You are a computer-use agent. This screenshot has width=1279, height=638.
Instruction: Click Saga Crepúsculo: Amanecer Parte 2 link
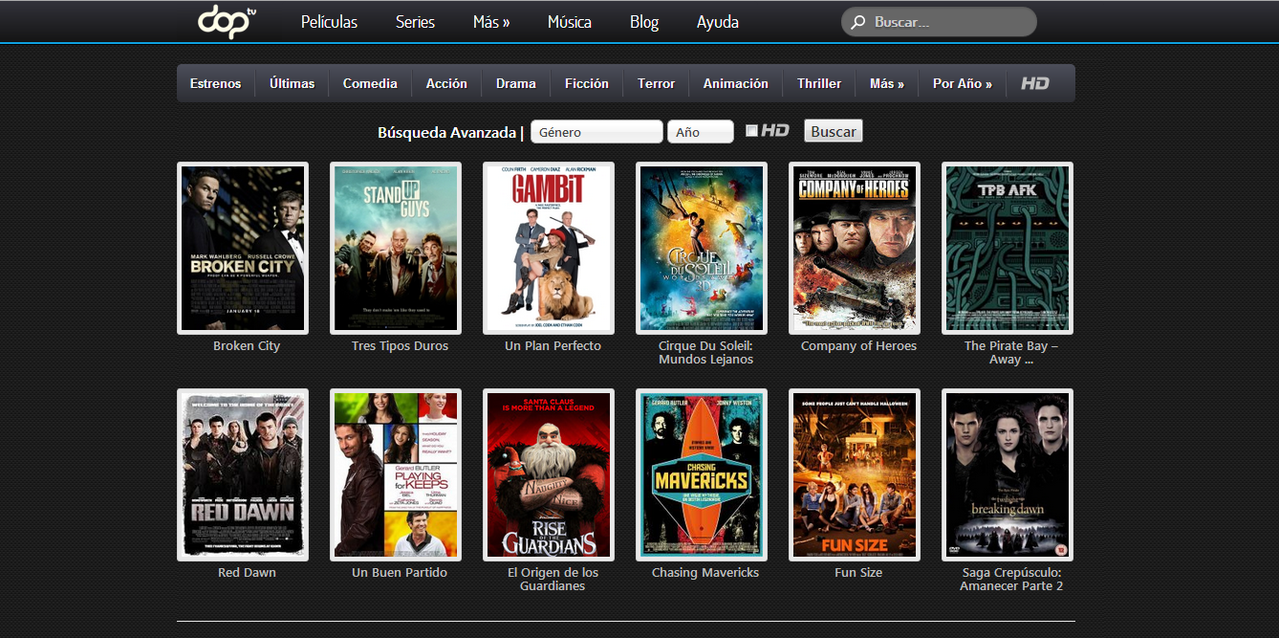[x=1011, y=579]
